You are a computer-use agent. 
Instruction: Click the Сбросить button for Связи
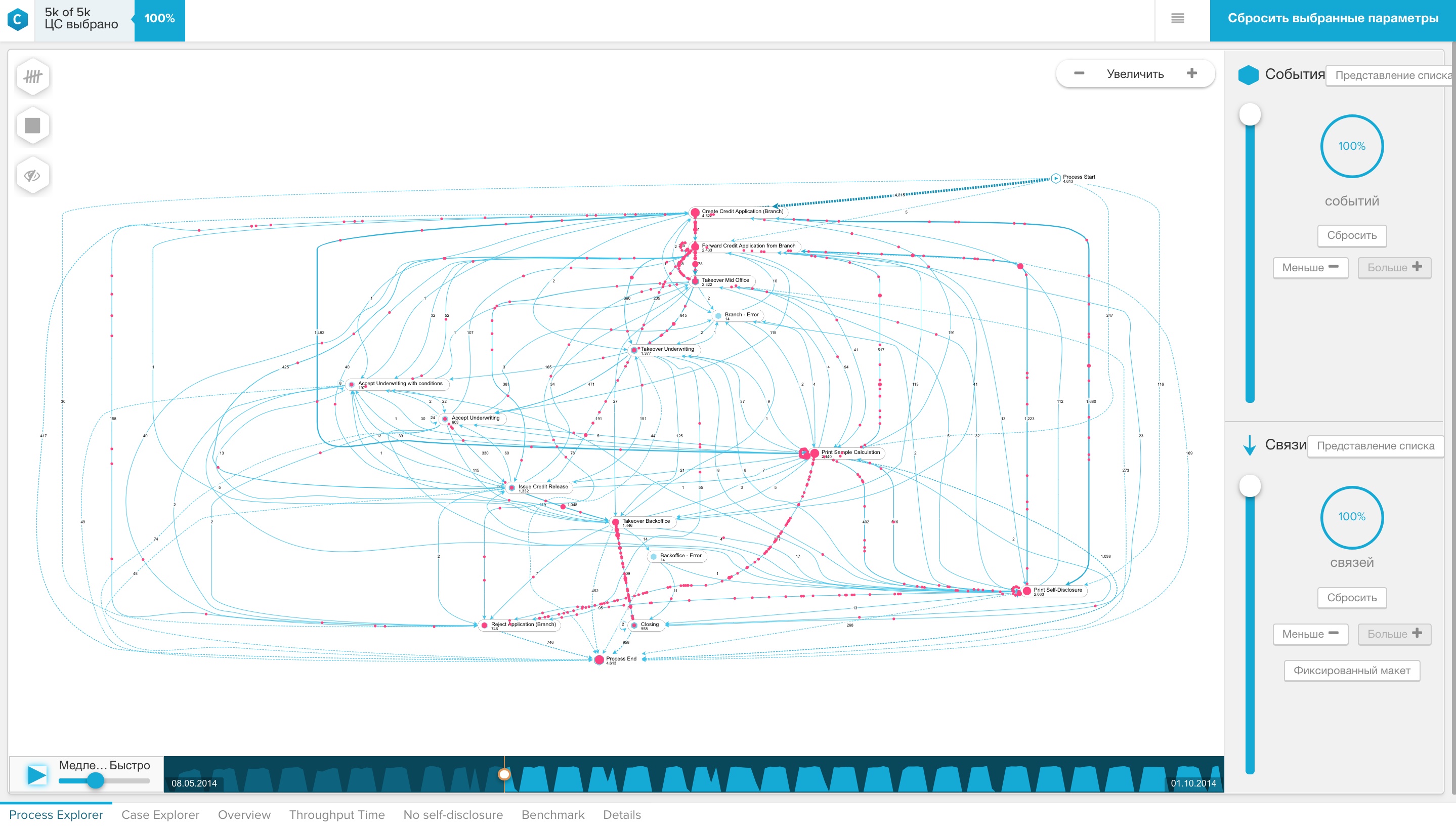(x=1350, y=598)
